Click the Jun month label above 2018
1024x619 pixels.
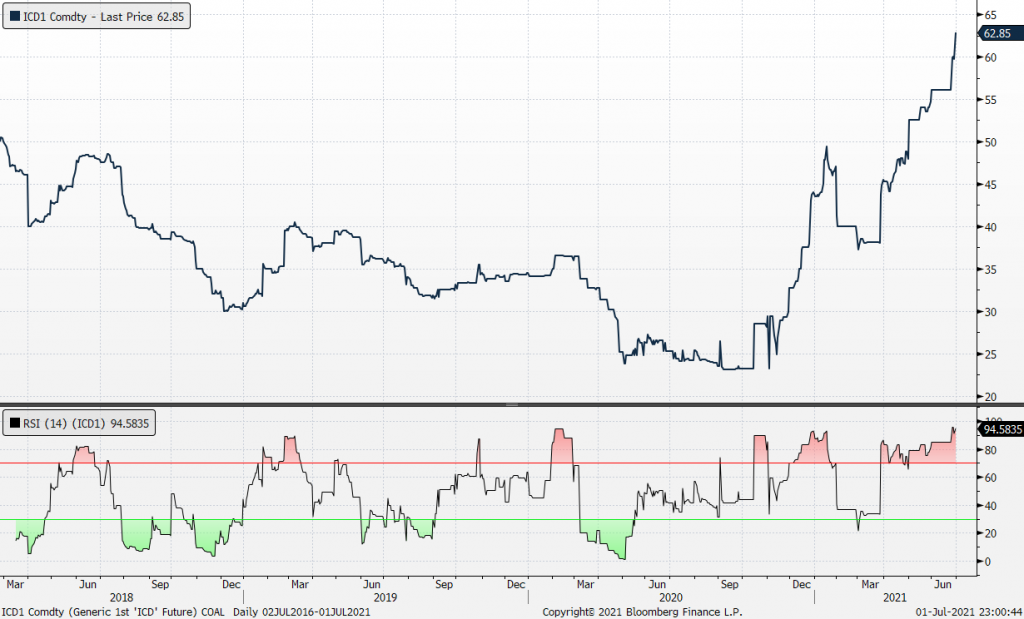[x=88, y=584]
